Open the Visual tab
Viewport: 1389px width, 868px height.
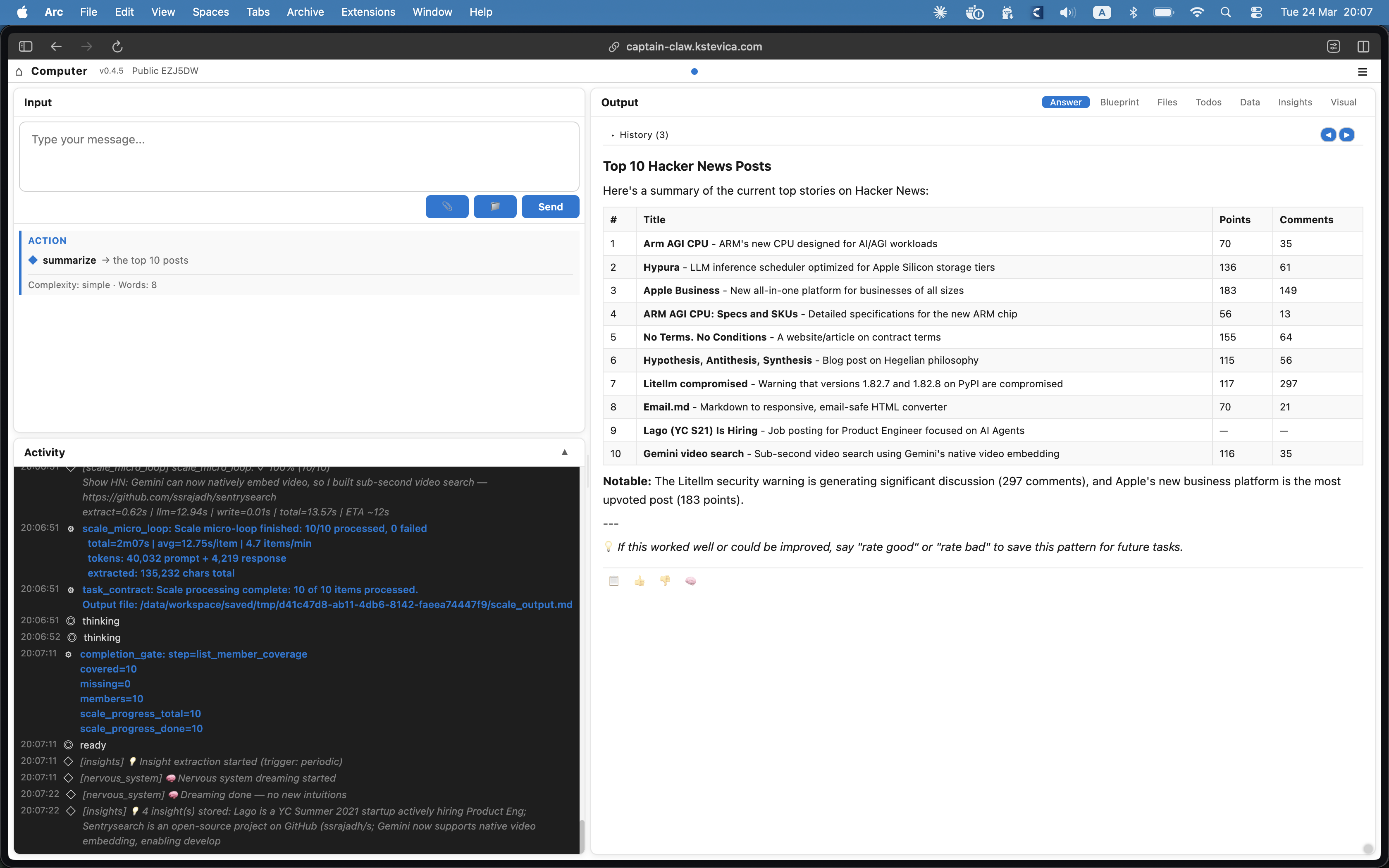coord(1343,102)
